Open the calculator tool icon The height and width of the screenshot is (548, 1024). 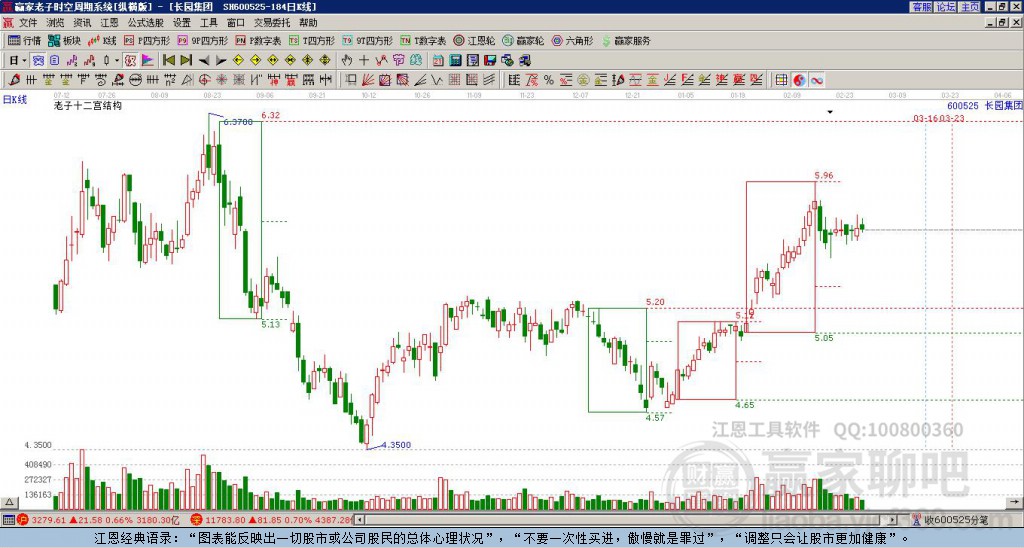click(x=455, y=61)
